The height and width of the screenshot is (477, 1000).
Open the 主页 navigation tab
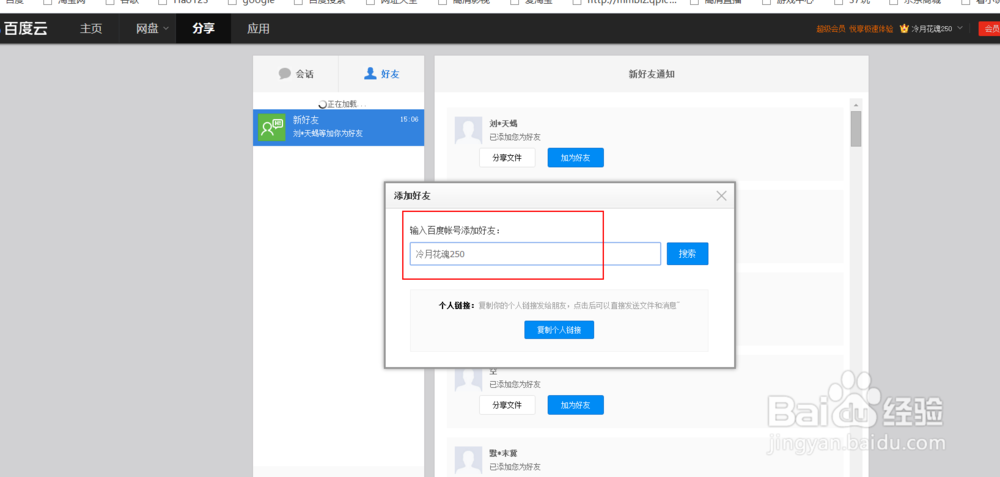coord(91,29)
